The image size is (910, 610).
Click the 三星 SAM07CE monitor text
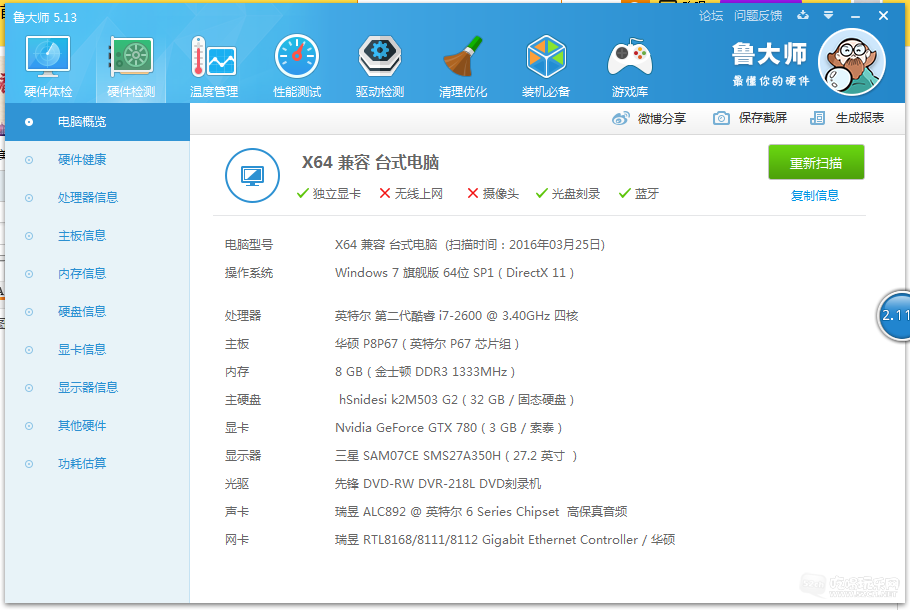pyautogui.click(x=456, y=456)
